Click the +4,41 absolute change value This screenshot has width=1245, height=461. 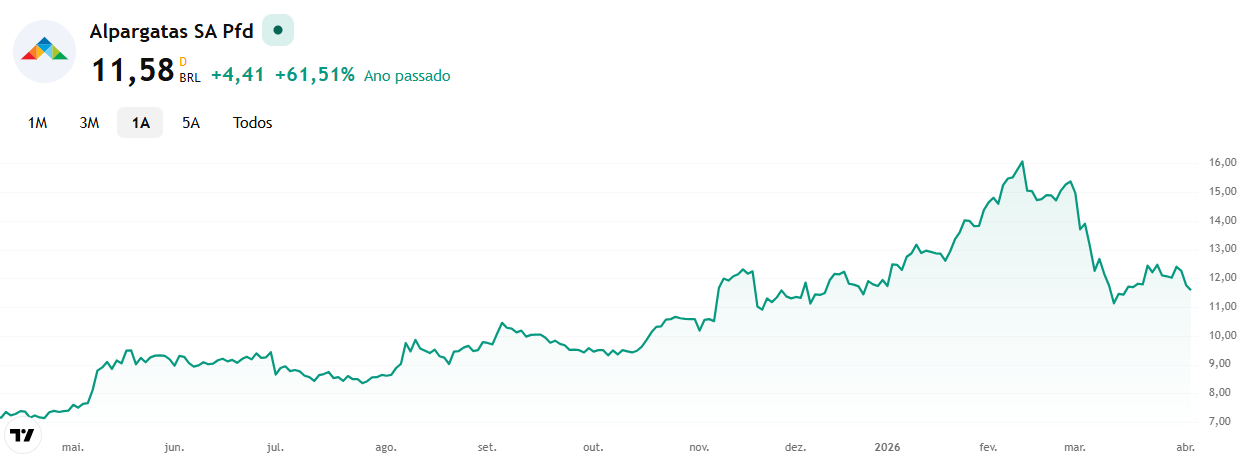click(x=238, y=75)
